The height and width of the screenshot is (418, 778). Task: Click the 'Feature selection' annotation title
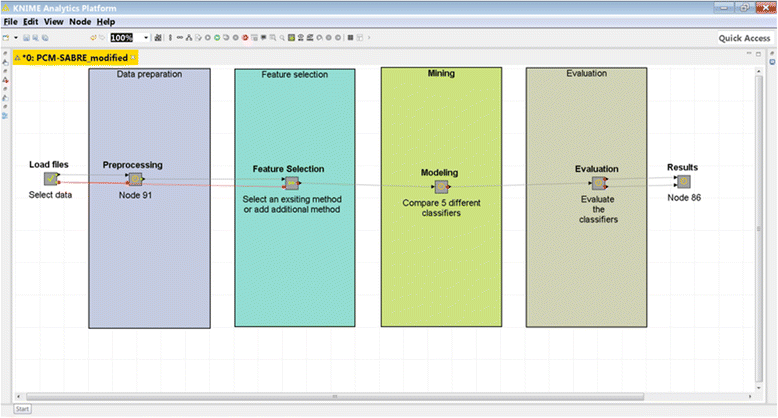[295, 74]
